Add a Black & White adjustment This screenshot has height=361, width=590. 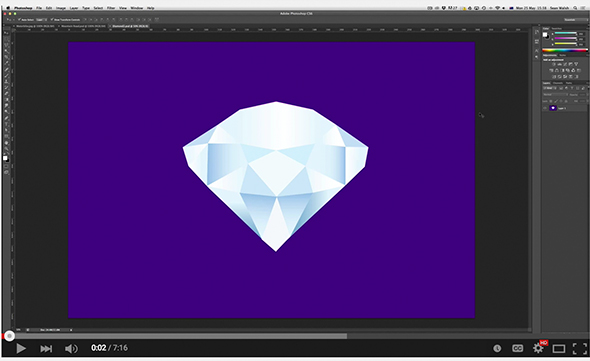tap(563, 70)
